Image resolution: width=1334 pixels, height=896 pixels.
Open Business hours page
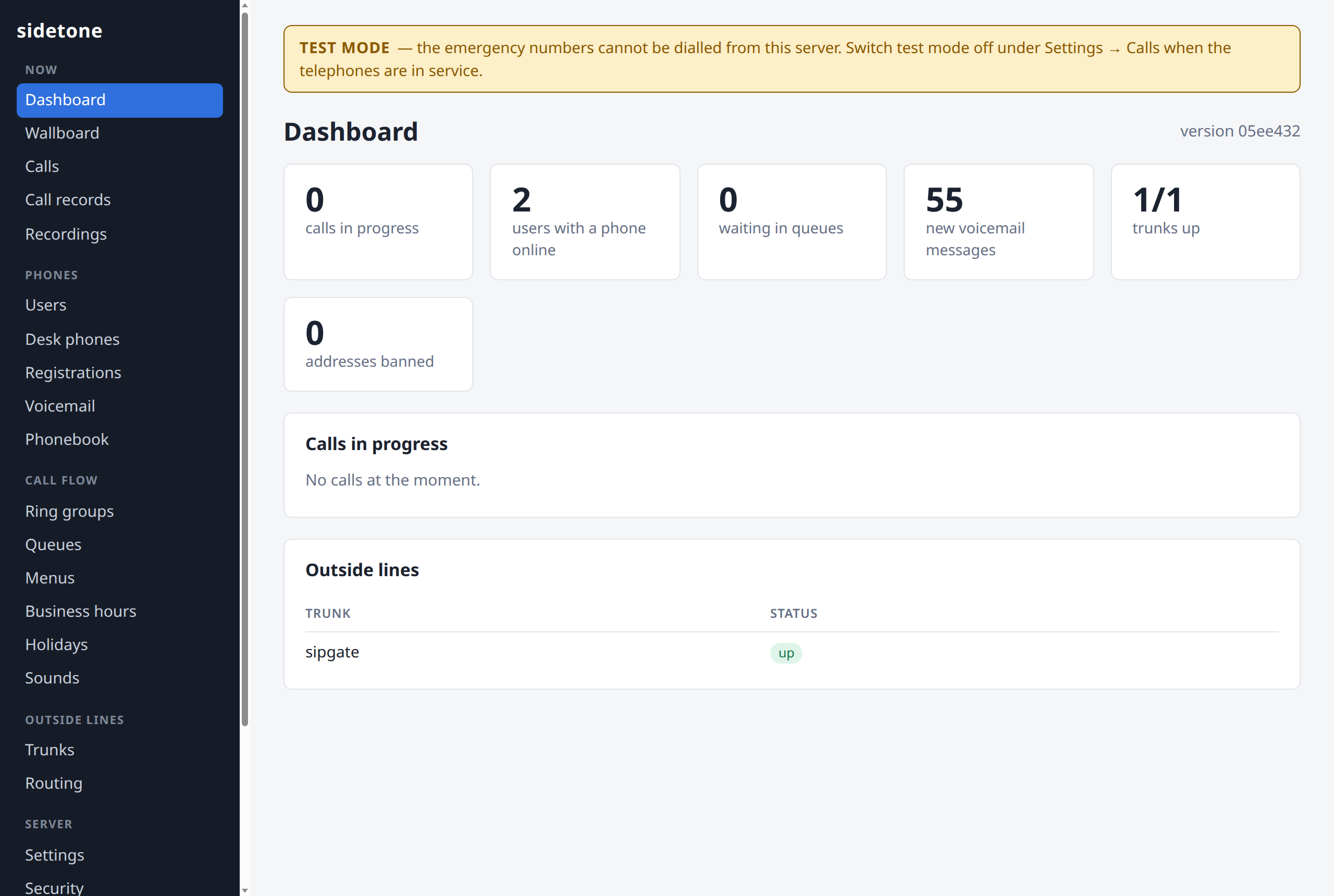pos(119,612)
